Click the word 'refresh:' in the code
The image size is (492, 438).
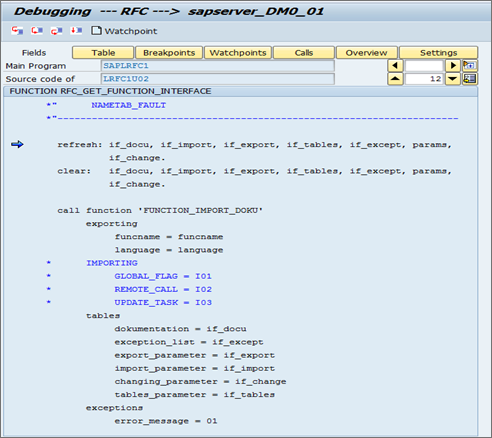[x=79, y=145]
